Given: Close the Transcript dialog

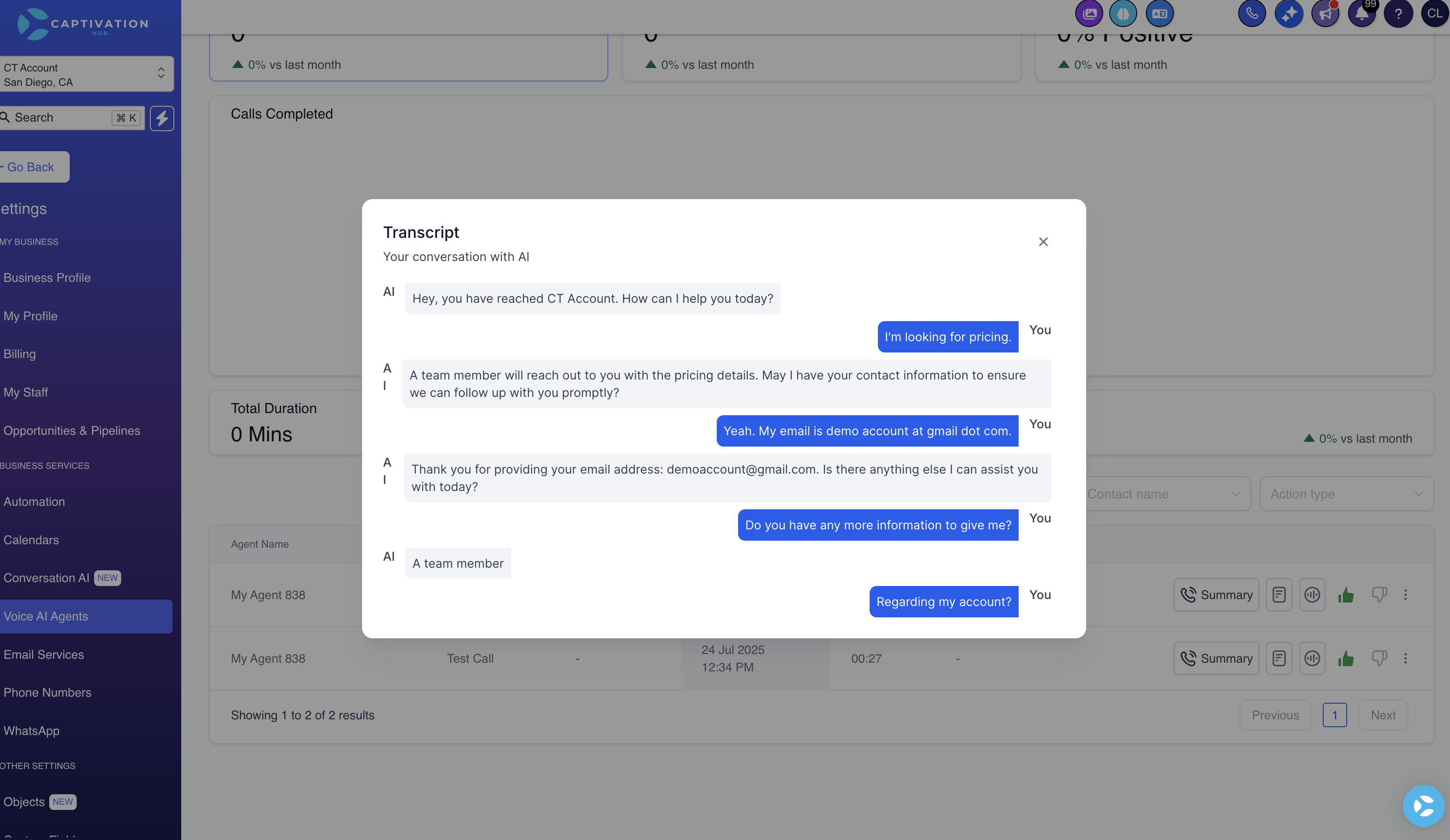Looking at the screenshot, I should 1043,242.
